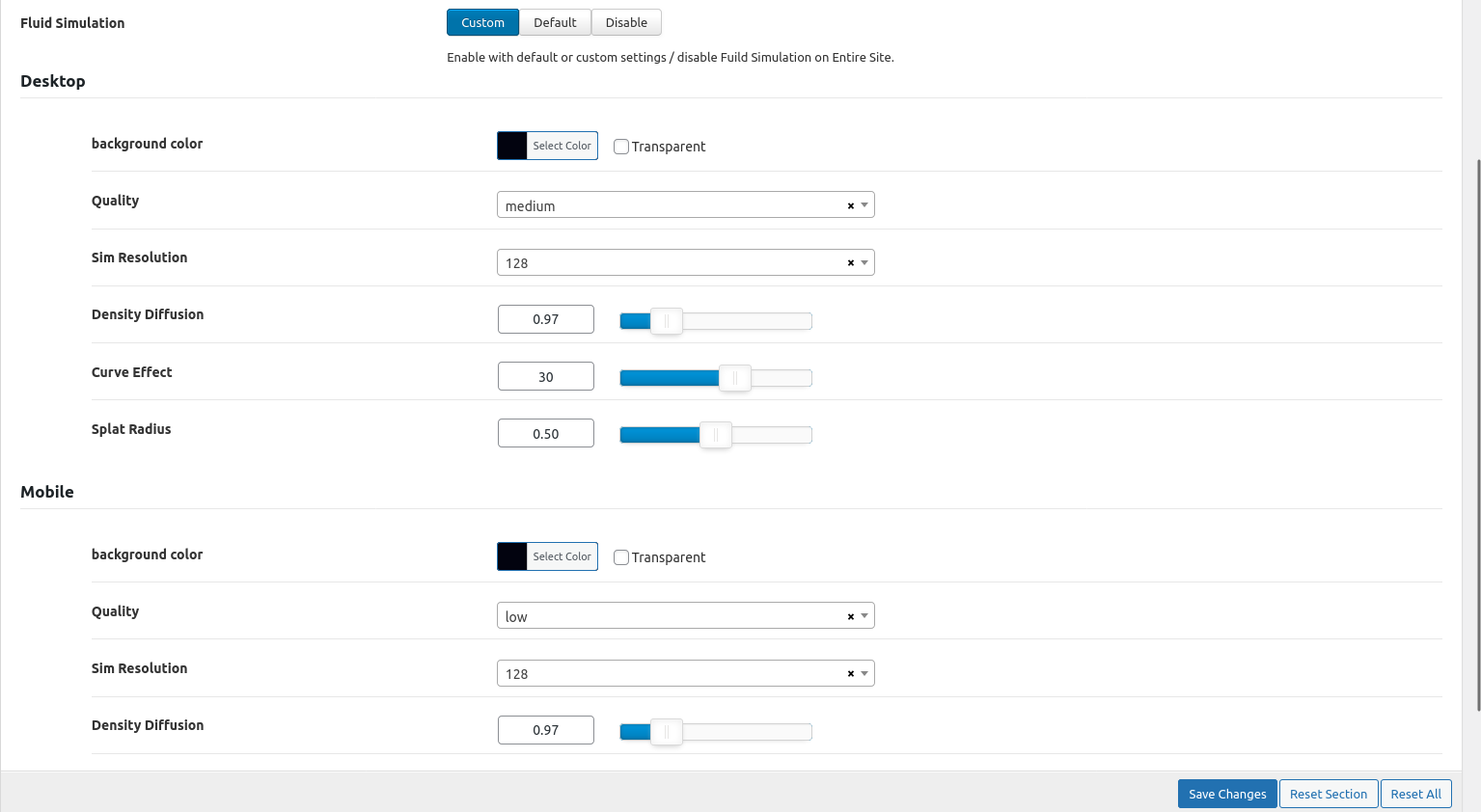
Task: Clear the Mobile Sim Resolution value with x
Action: [850, 674]
